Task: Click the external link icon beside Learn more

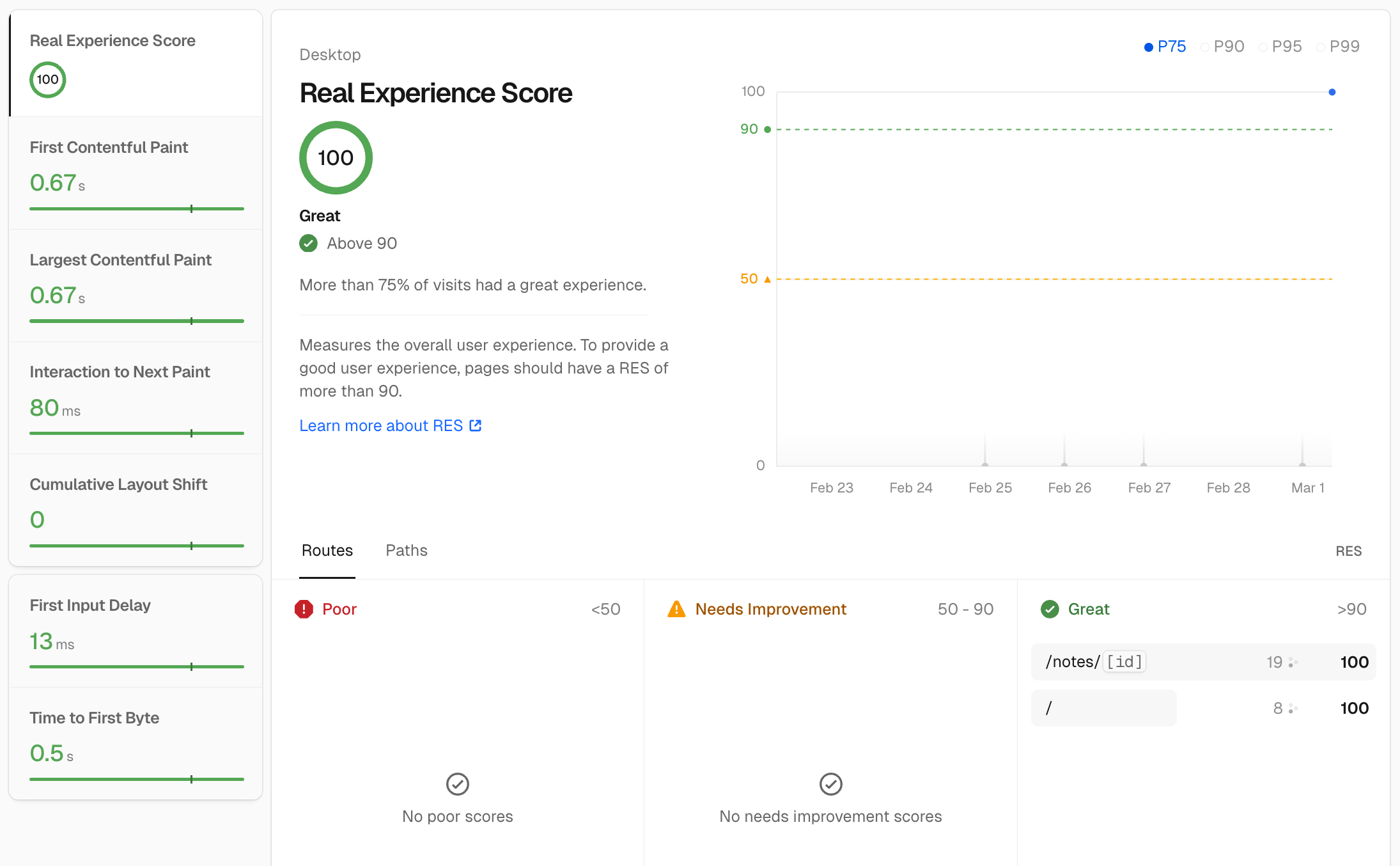Action: click(475, 425)
